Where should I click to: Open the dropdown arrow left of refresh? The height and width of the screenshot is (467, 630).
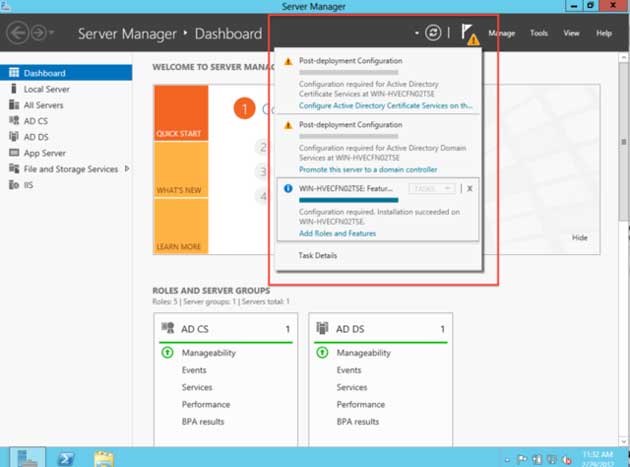pos(415,33)
